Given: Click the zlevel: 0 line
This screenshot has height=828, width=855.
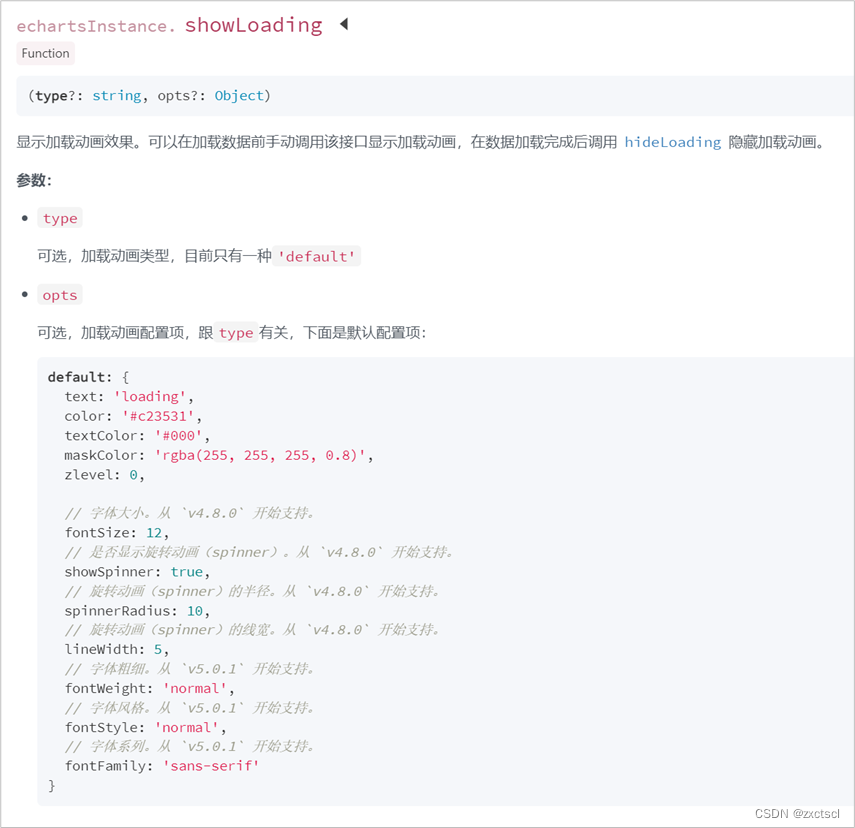Looking at the screenshot, I should 104,475.
